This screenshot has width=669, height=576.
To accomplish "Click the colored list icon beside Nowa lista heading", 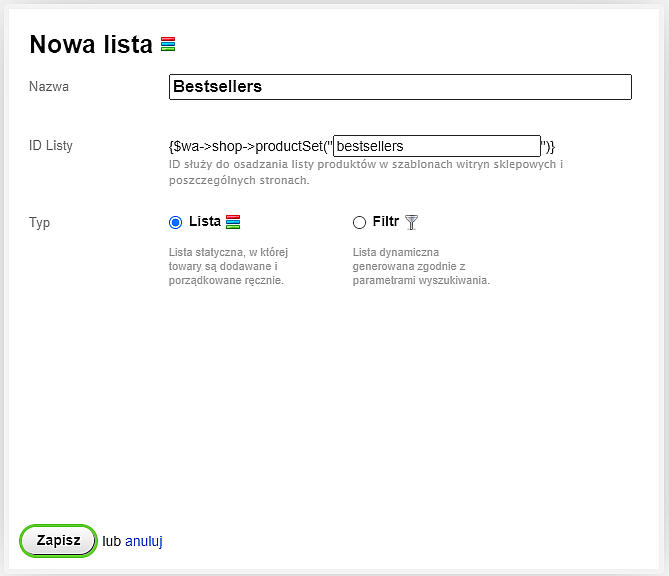I will point(168,44).
